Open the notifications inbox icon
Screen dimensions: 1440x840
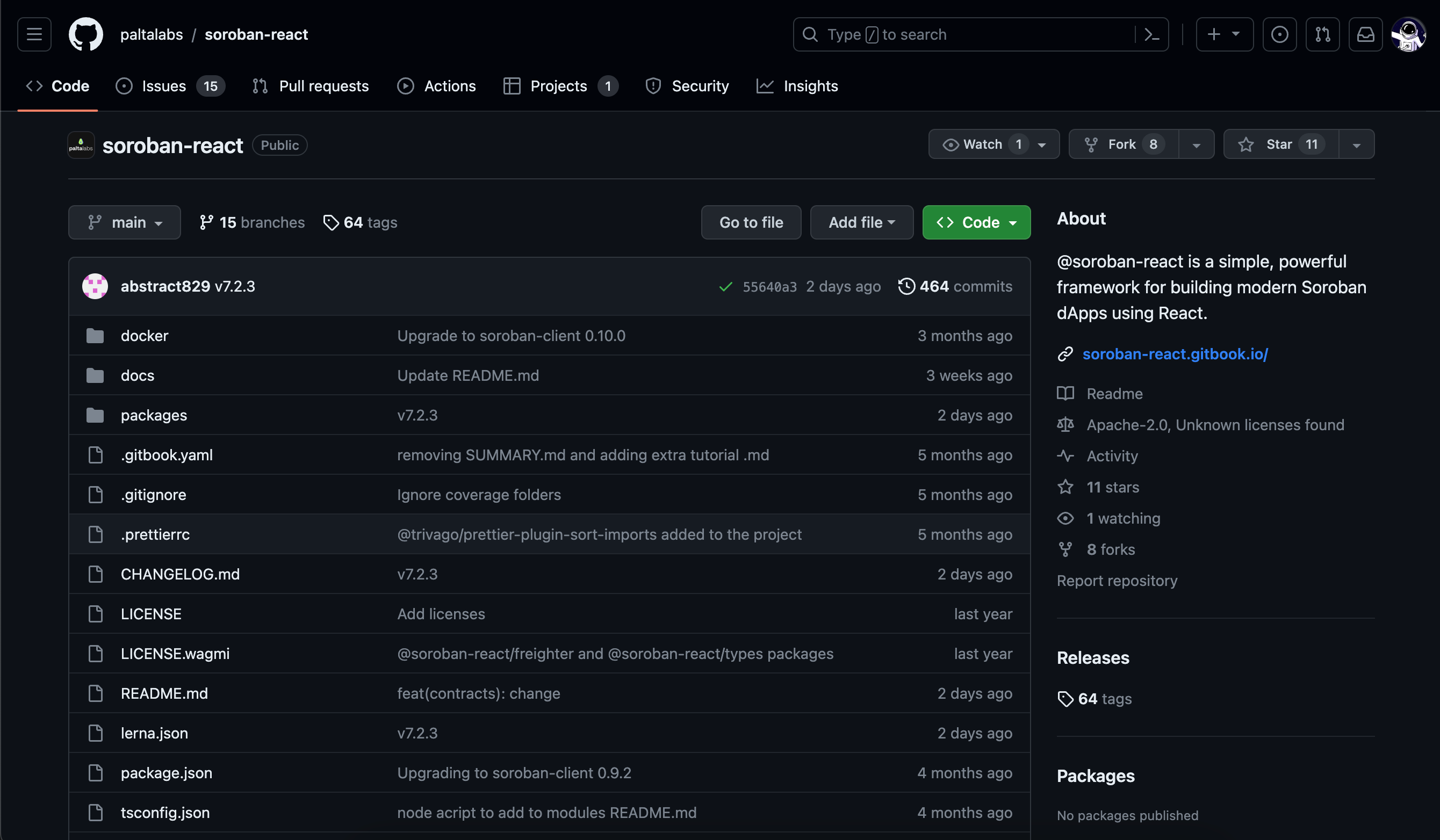1365,34
